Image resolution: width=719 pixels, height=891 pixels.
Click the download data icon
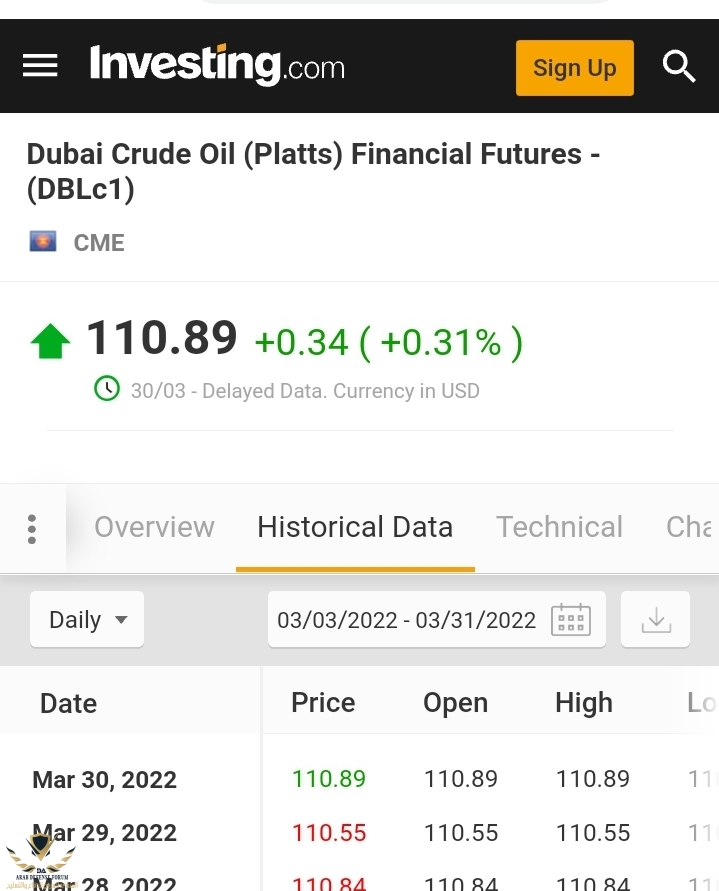click(656, 620)
